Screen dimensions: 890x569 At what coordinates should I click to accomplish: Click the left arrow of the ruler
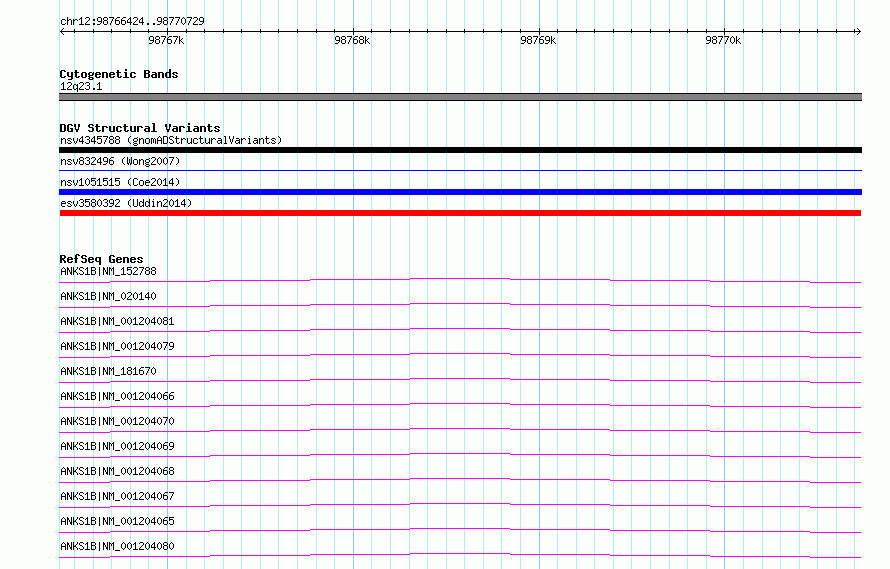click(62, 31)
